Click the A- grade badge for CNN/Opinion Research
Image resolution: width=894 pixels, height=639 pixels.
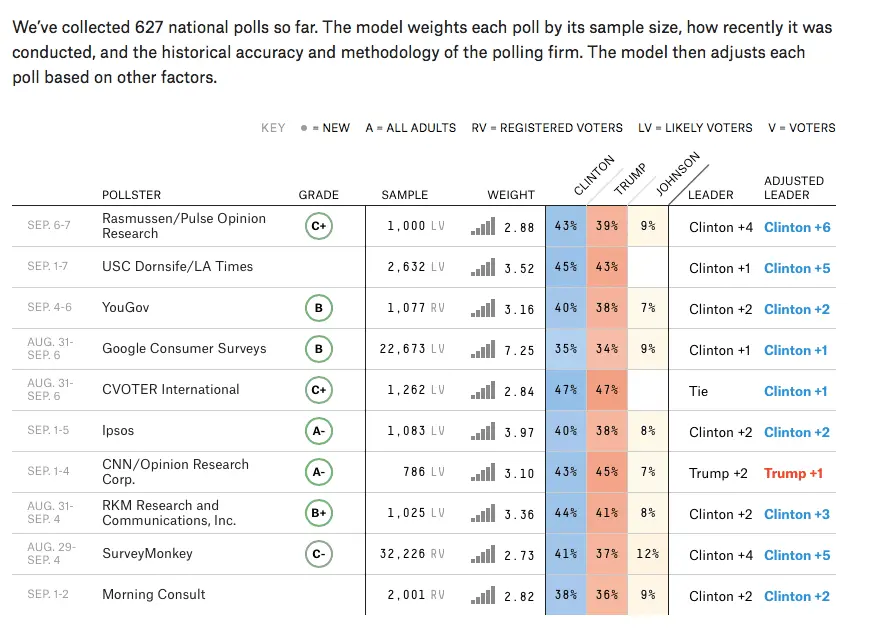319,473
